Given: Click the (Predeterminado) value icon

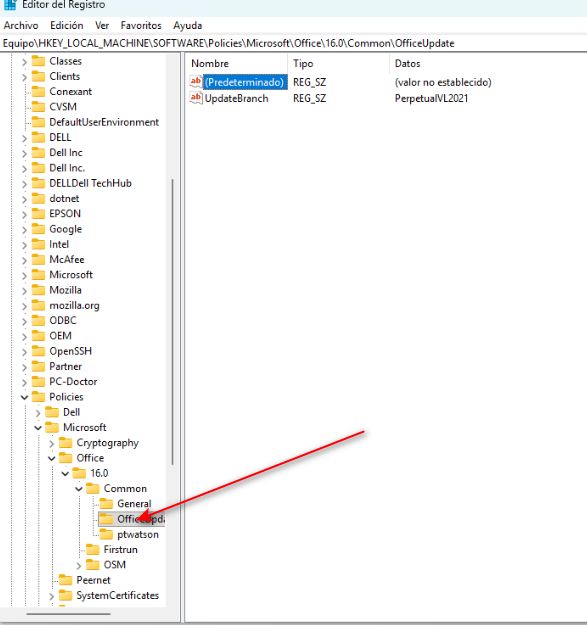Looking at the screenshot, I should (196, 82).
